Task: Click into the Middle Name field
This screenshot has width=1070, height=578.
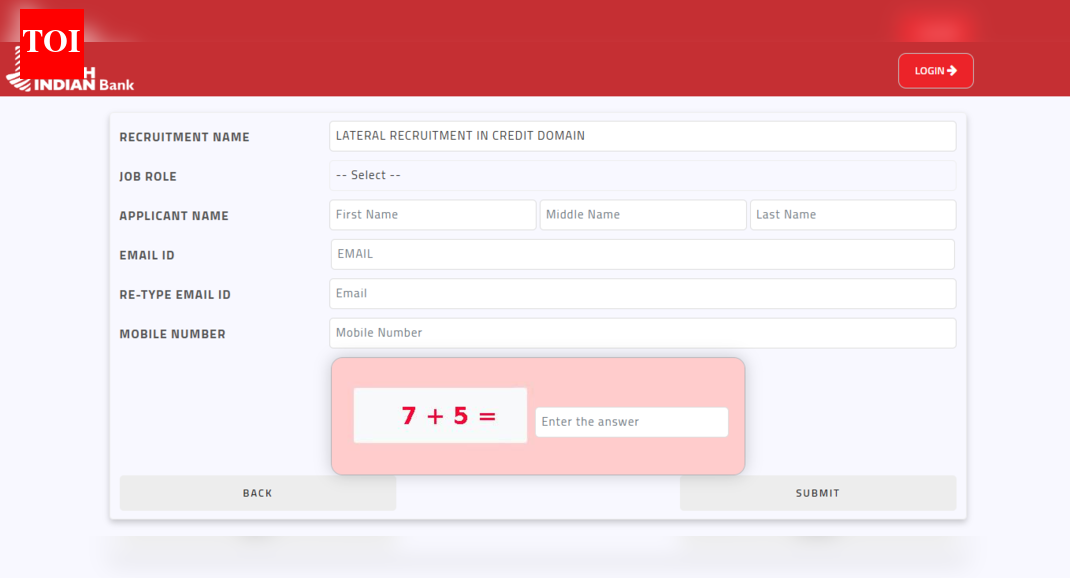Action: click(x=642, y=215)
